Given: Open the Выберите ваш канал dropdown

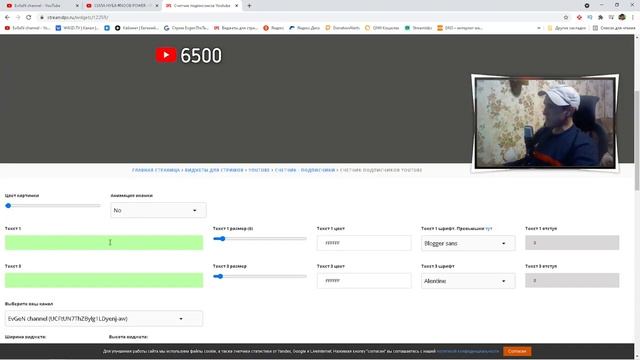Looking at the screenshot, I should (x=104, y=318).
